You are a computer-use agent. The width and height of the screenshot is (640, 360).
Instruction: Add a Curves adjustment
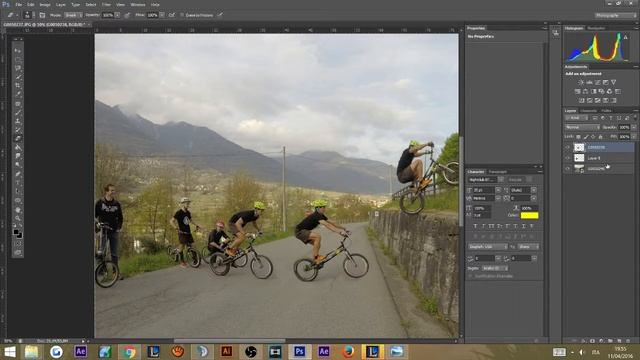tap(597, 82)
